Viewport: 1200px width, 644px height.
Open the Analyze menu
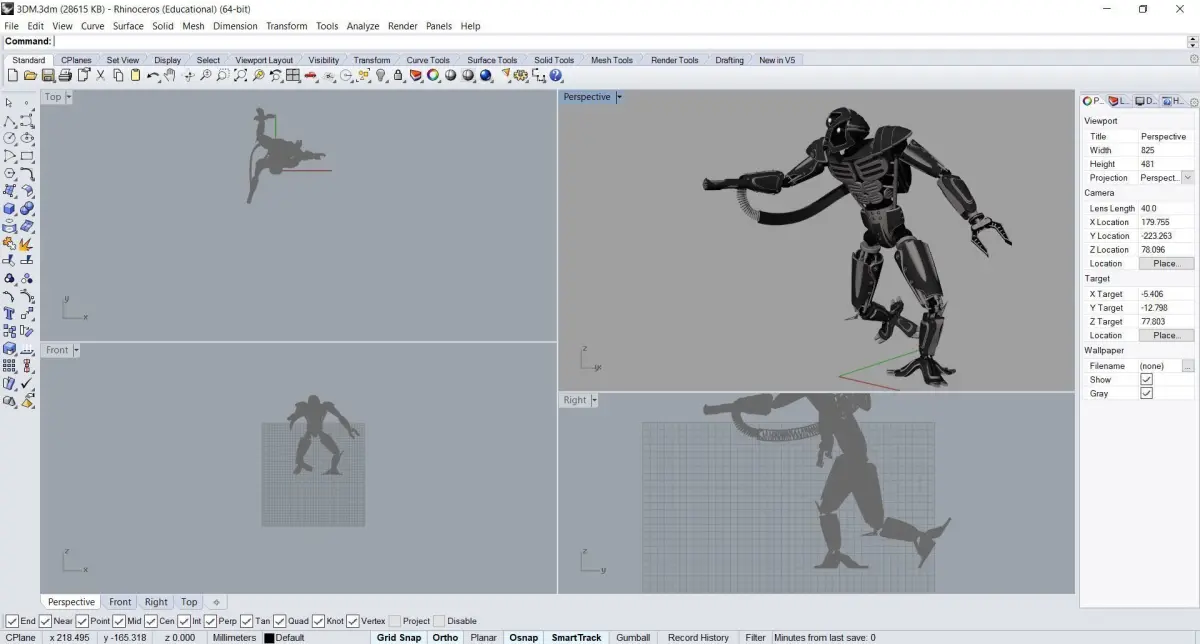point(362,26)
